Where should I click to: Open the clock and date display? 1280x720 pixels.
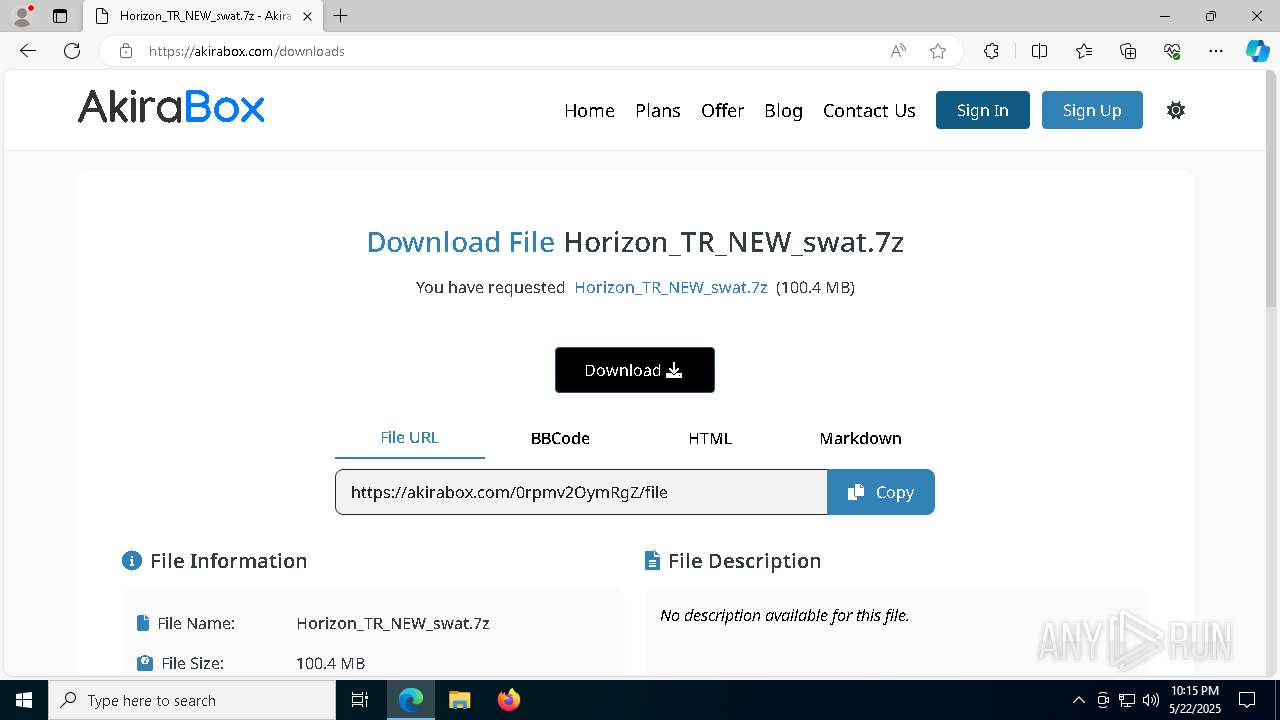(x=1194, y=700)
